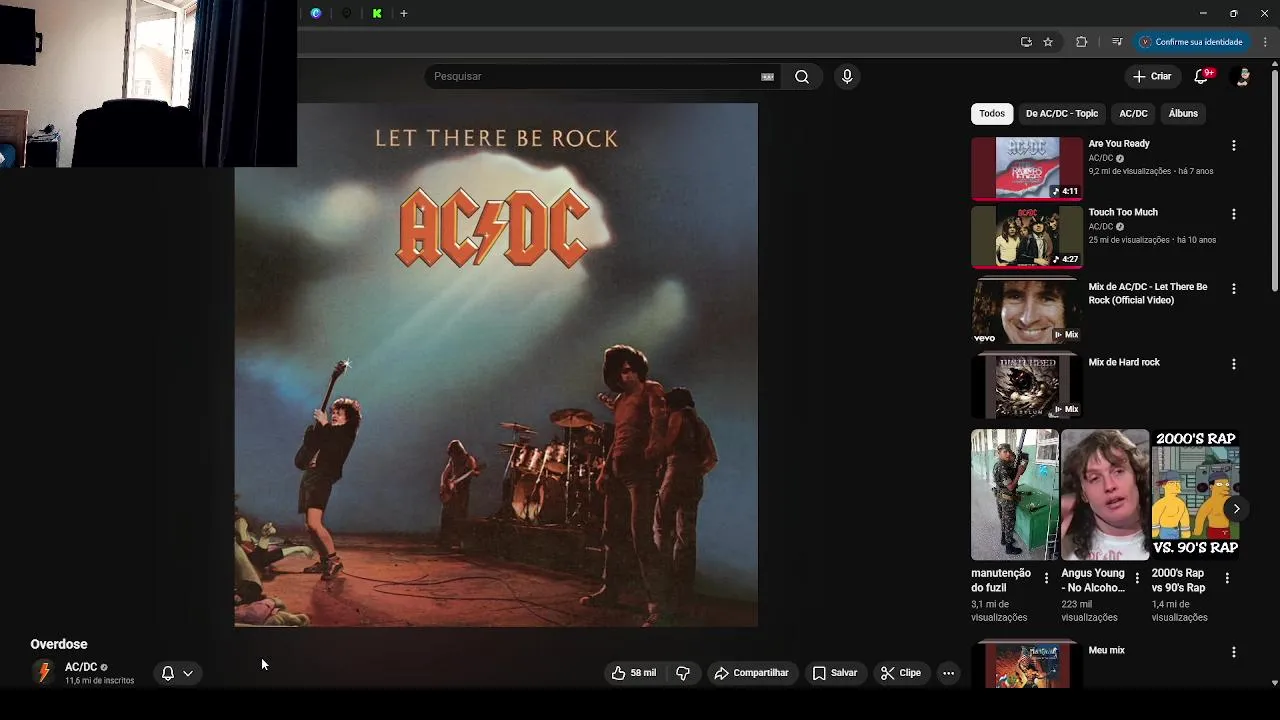Click the Salvar button
The width and height of the screenshot is (1280, 720).
[x=834, y=673]
